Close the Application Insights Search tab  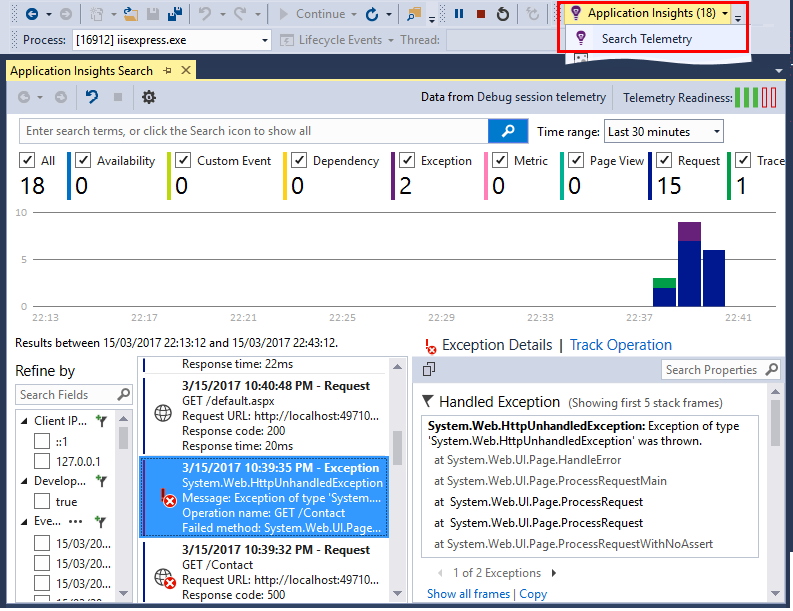click(x=186, y=70)
